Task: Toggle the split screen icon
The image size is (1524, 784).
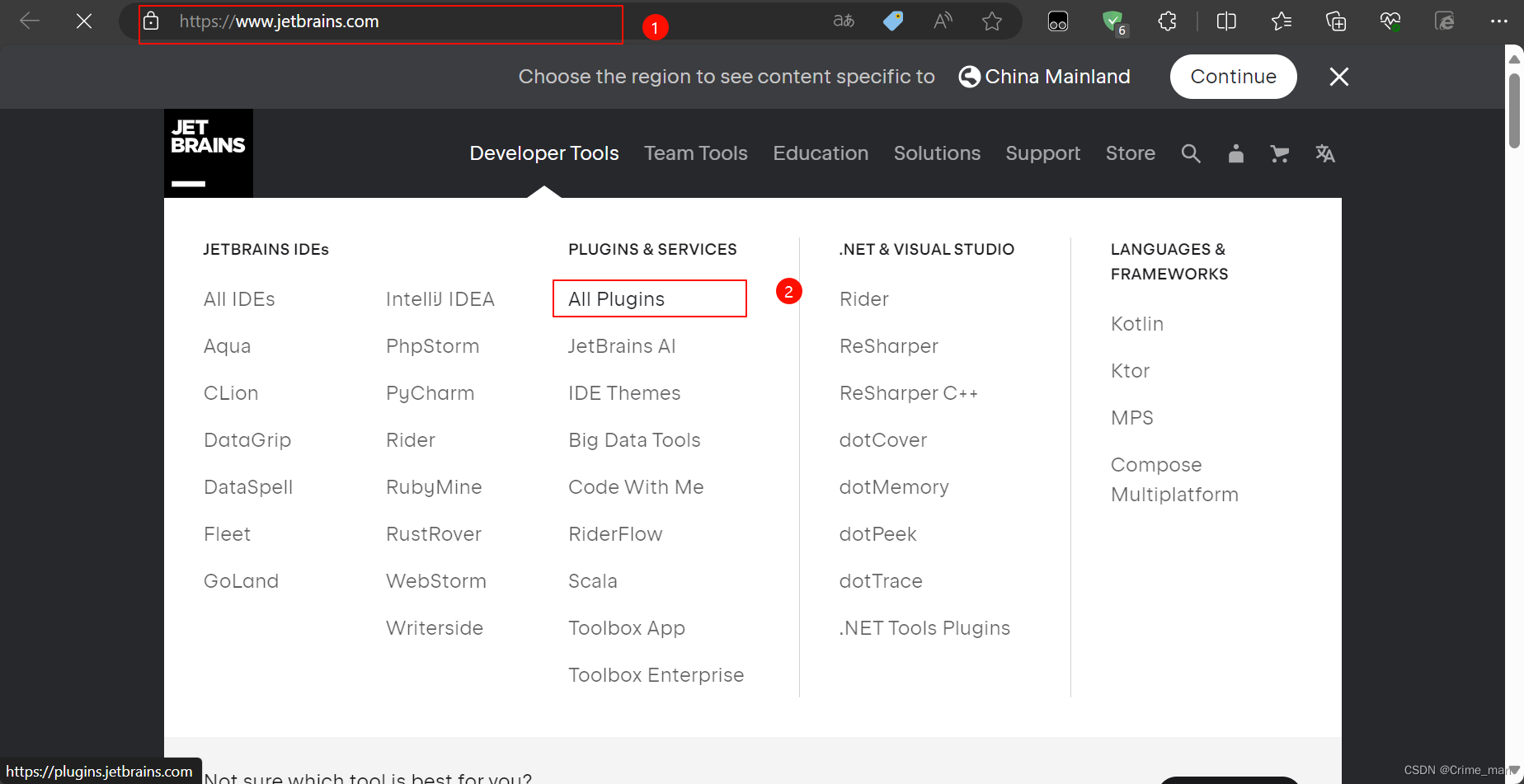Action: click(1226, 21)
